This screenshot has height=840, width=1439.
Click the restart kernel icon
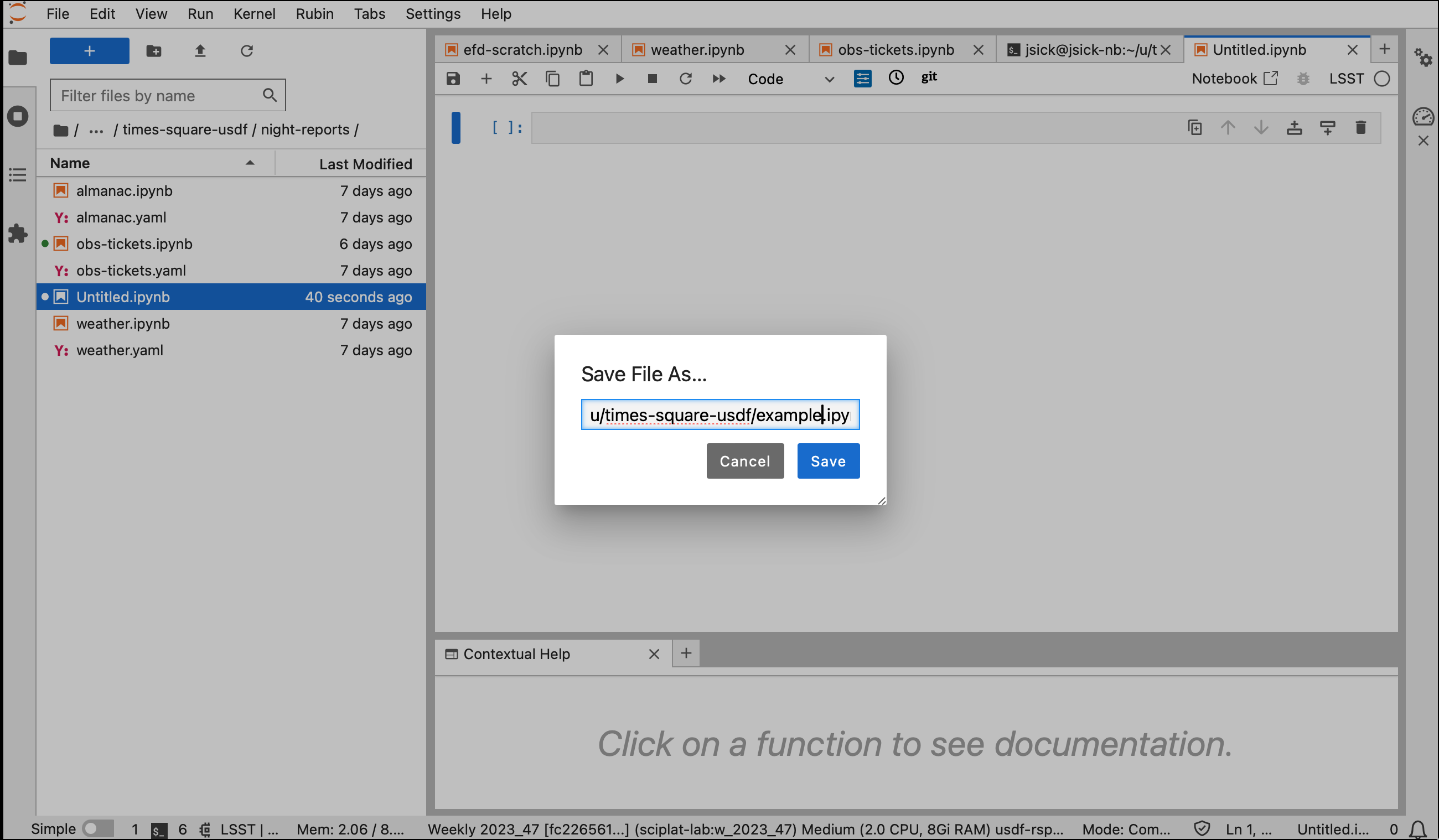pyautogui.click(x=685, y=79)
